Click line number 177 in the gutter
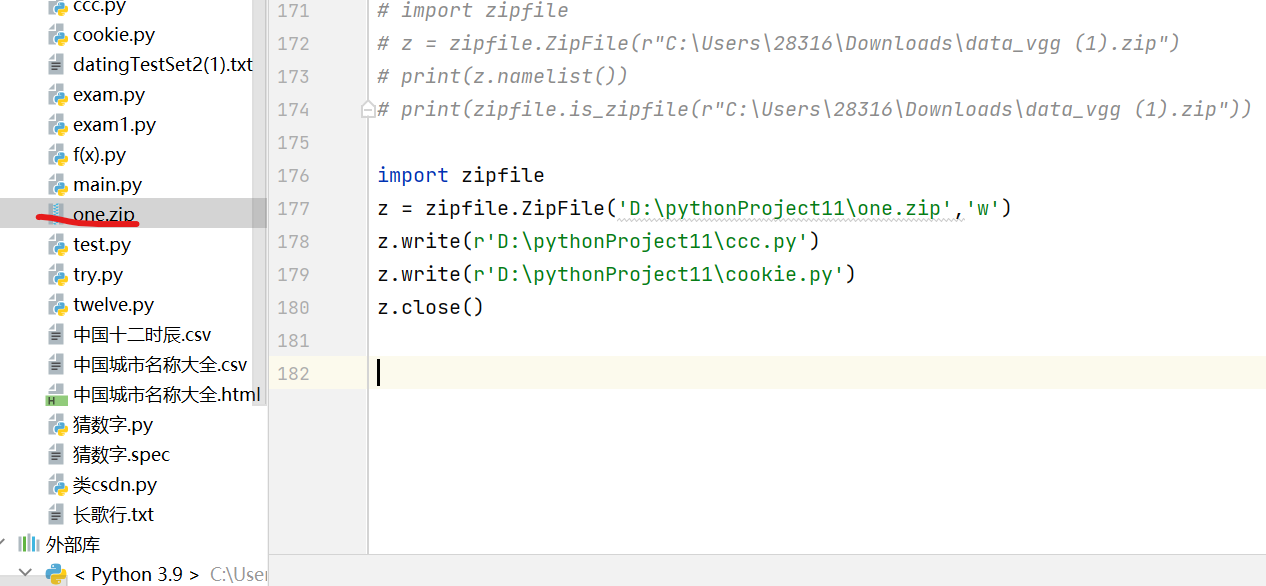 coord(293,208)
